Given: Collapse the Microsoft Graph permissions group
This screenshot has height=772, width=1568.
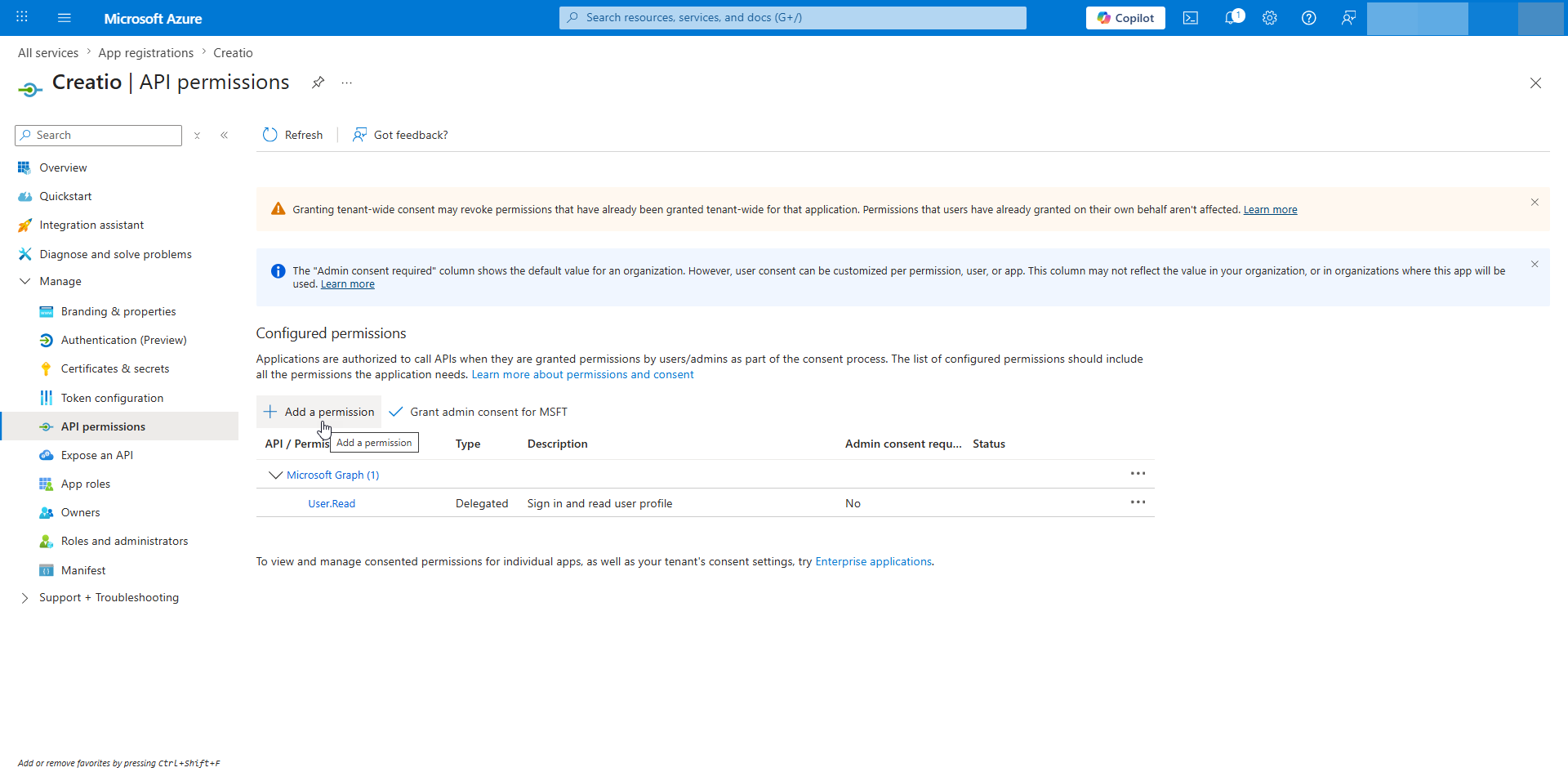Looking at the screenshot, I should (275, 475).
